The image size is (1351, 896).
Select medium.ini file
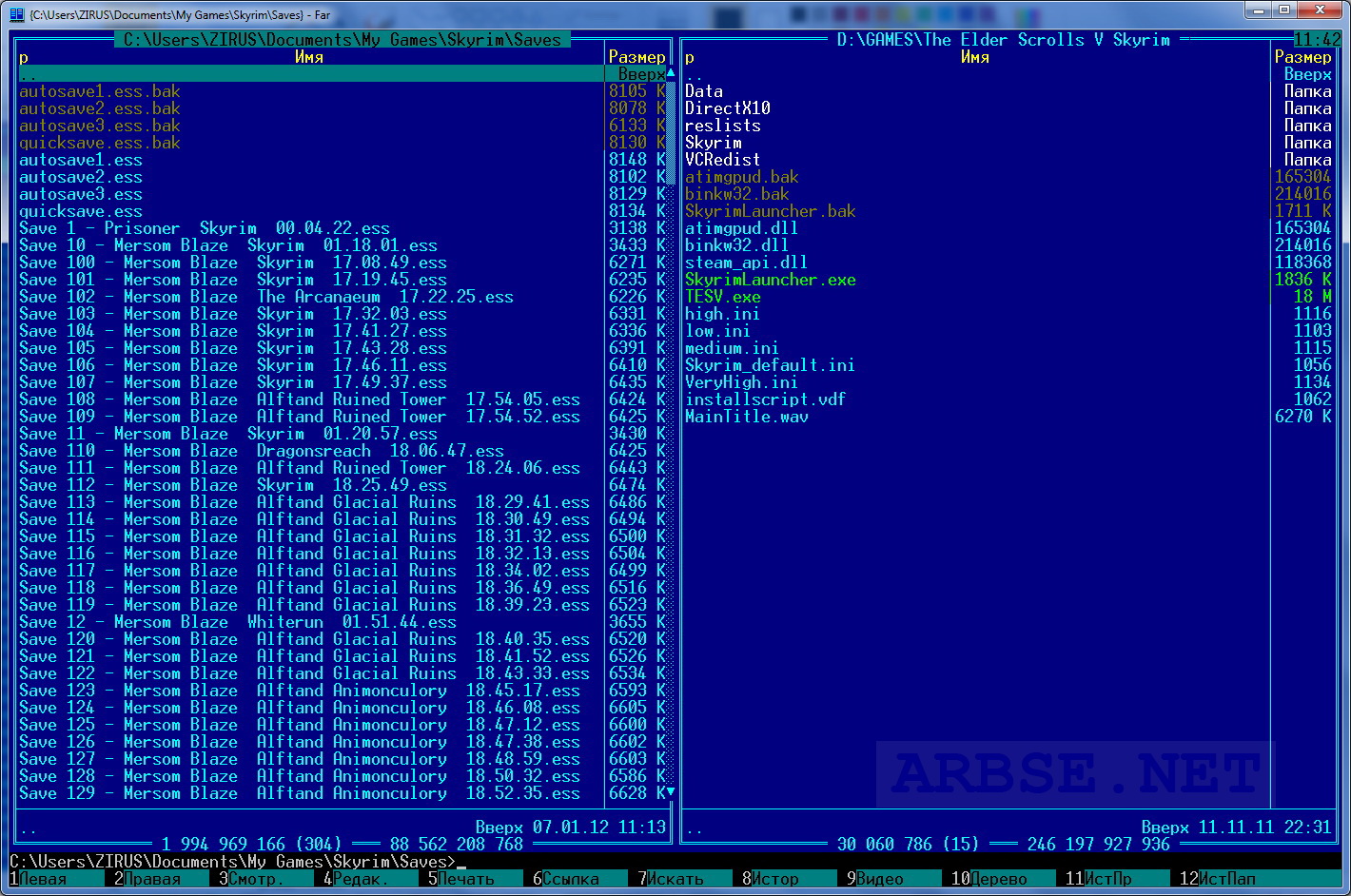pos(733,348)
